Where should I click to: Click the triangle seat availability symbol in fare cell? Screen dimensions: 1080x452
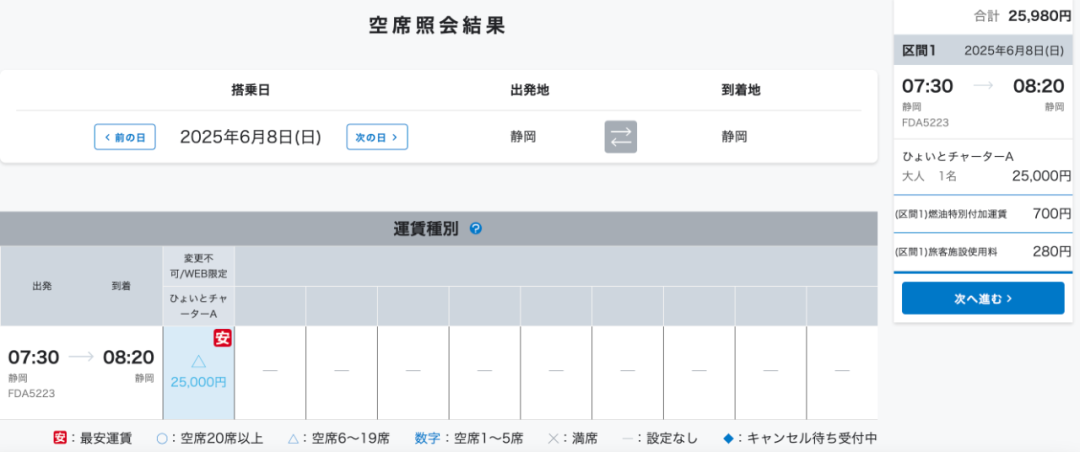(x=198, y=361)
